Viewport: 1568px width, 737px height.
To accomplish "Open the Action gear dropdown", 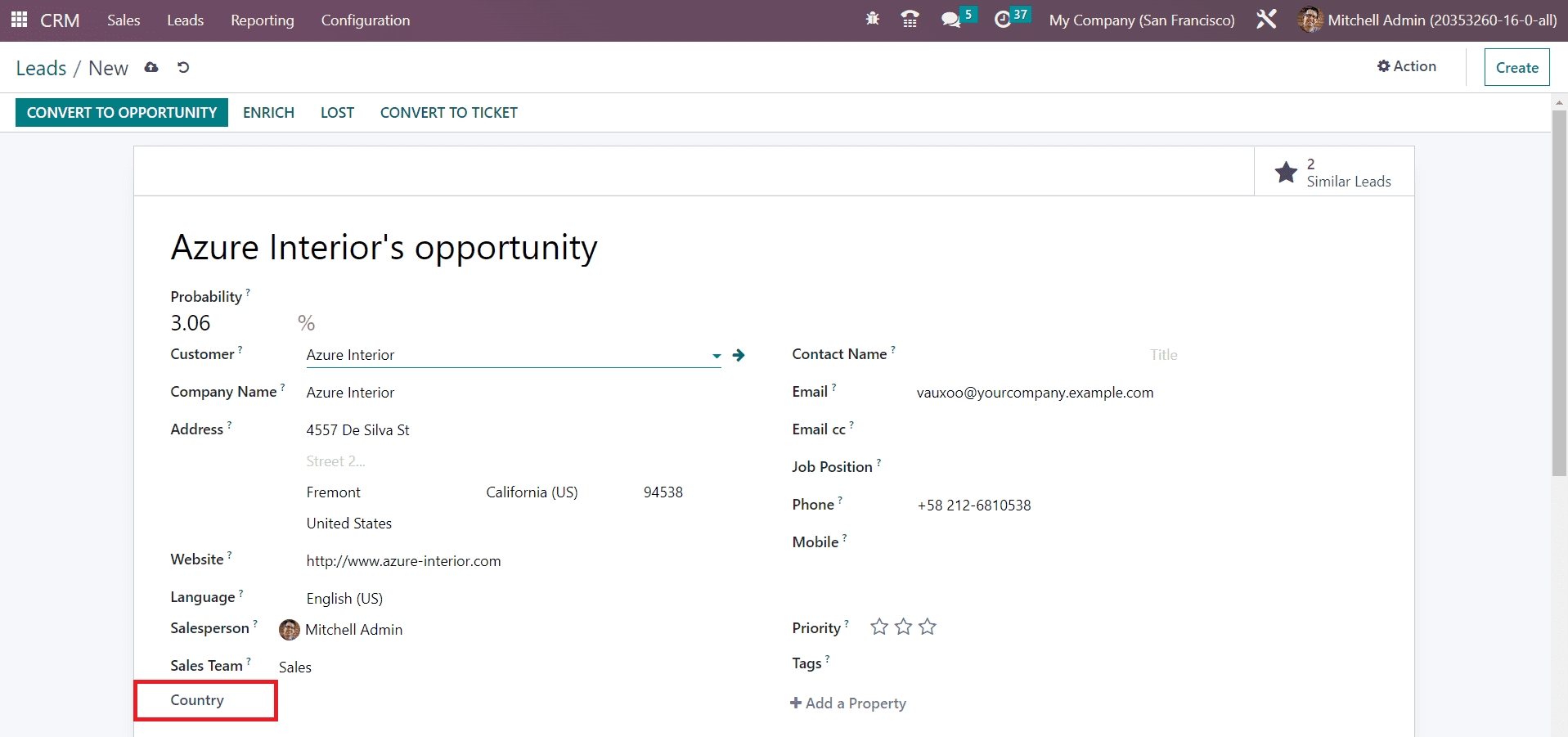I will coord(1406,66).
